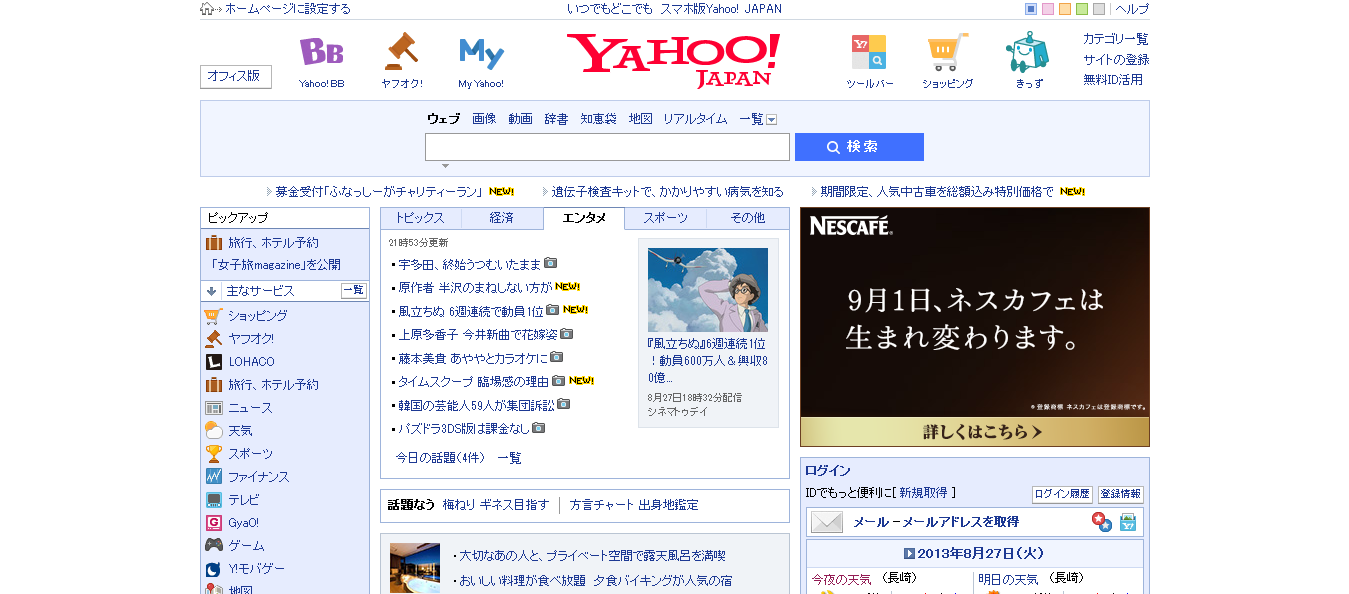Click the Nescafé 詳しくはこちら banner
The width and height of the screenshot is (1349, 594).
click(x=975, y=432)
